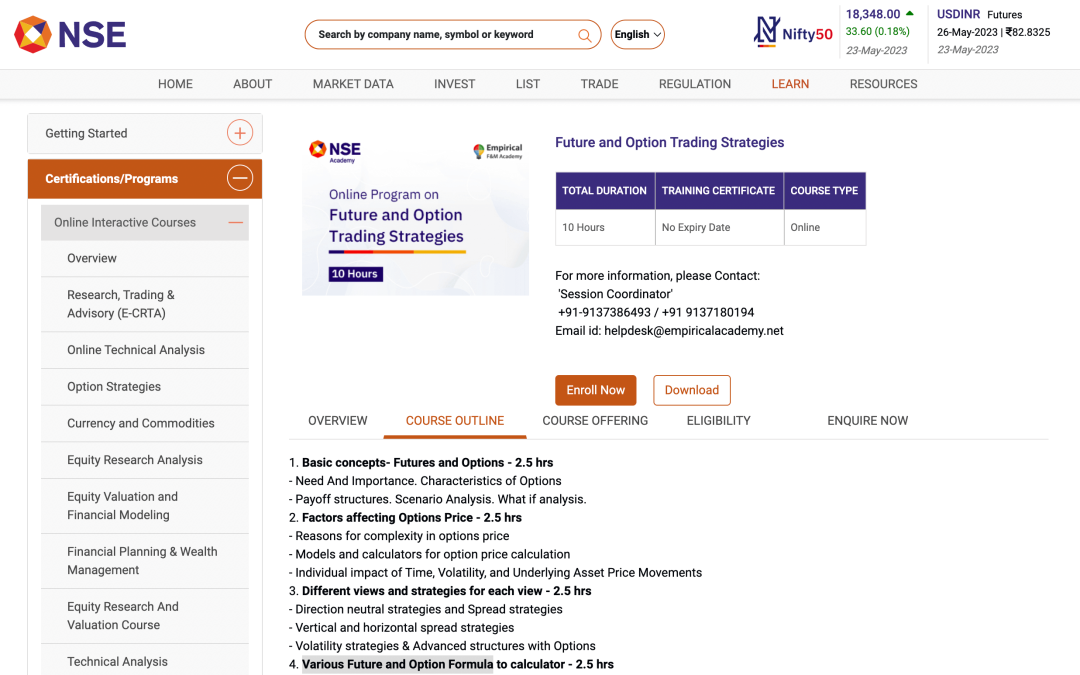Click the helpdesk@empiricalacademy.net email
Viewport: 1080px width, 675px height.
[x=694, y=331]
